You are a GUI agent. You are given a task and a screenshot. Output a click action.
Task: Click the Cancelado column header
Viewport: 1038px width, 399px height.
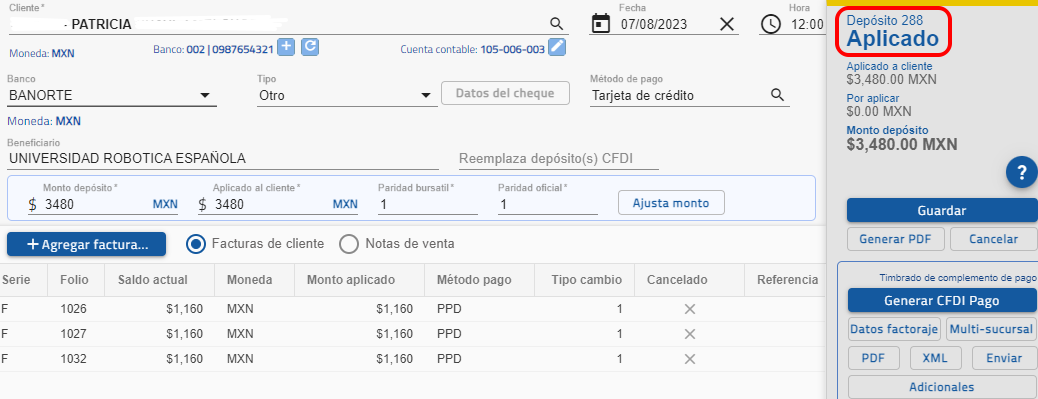pyautogui.click(x=677, y=280)
